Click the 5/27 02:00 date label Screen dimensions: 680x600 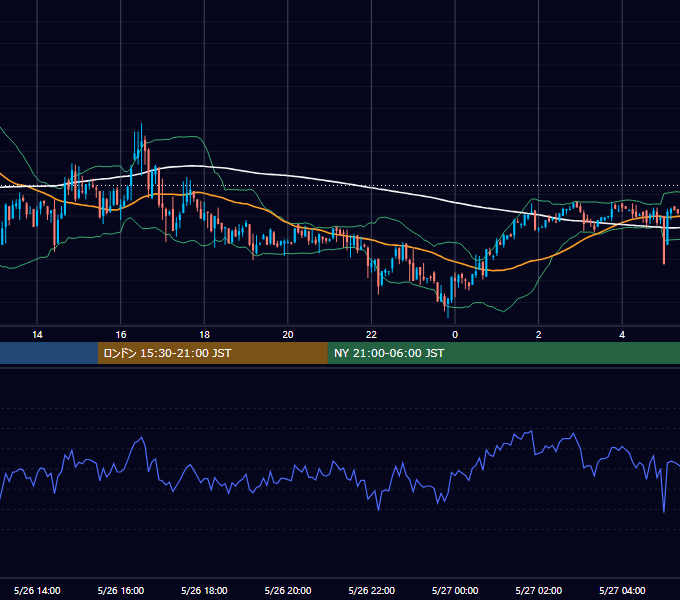pos(539,590)
